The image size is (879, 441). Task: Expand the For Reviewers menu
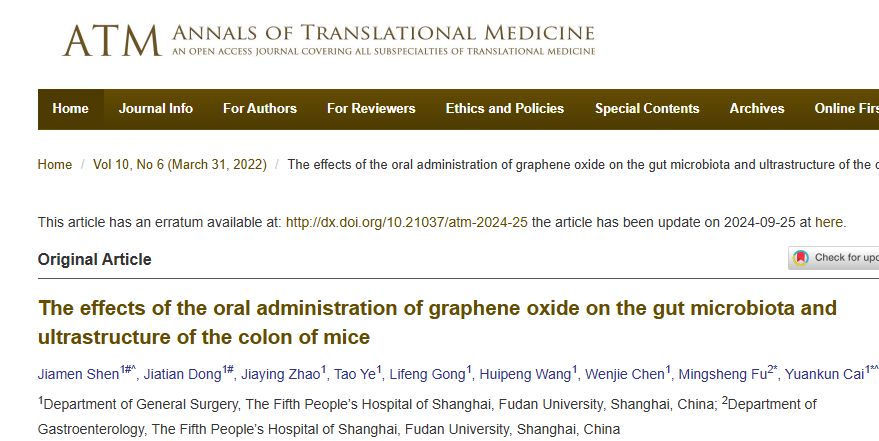click(371, 109)
